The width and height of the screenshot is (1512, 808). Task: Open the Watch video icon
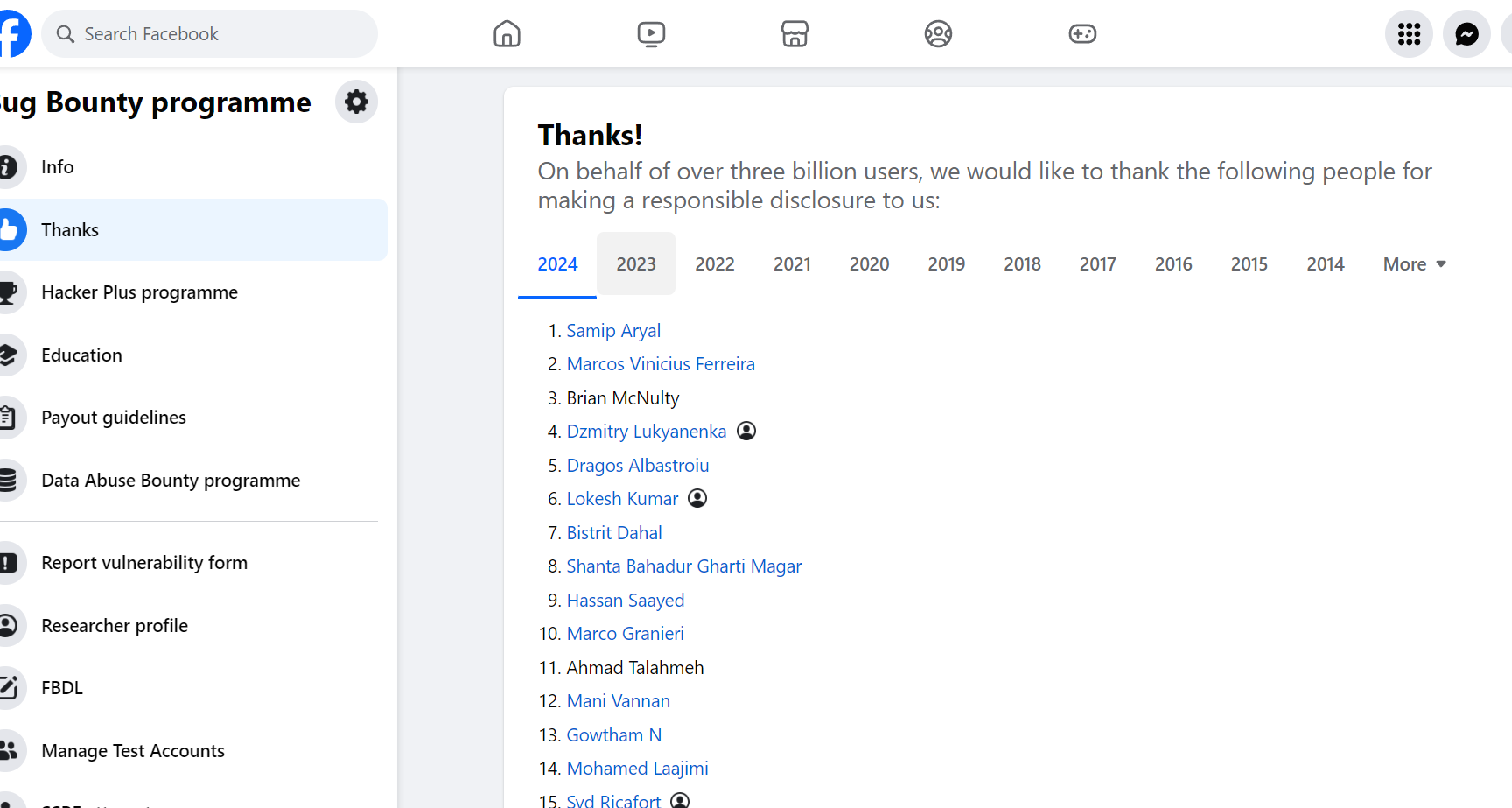coord(651,34)
